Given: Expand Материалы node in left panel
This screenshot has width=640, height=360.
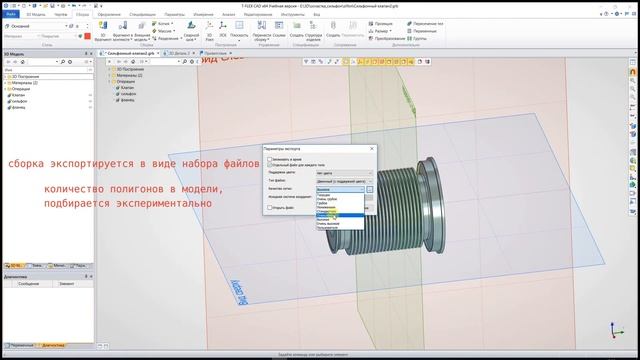Looking at the screenshot, I should 5,83.
